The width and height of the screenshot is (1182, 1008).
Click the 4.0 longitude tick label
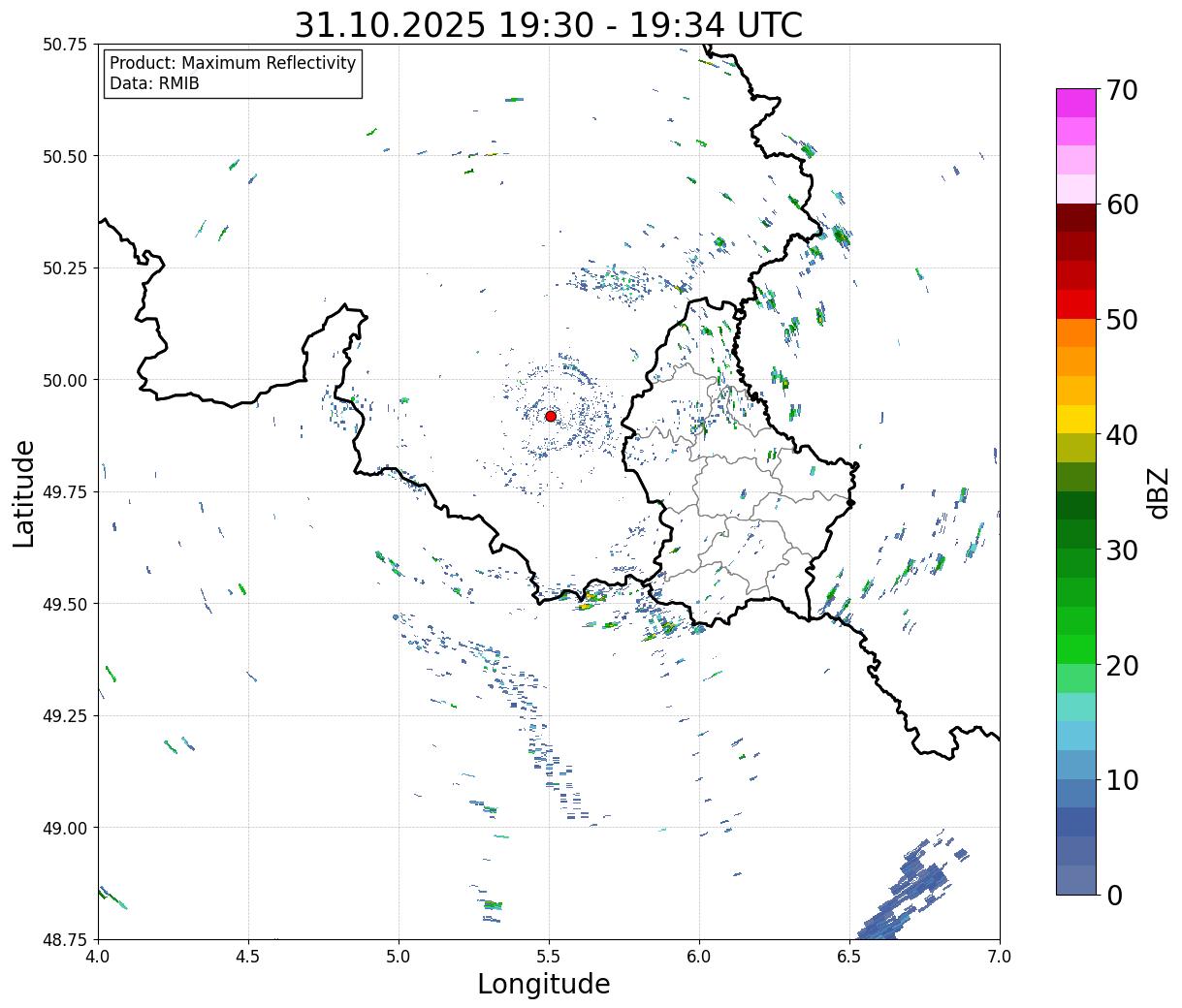click(x=98, y=957)
